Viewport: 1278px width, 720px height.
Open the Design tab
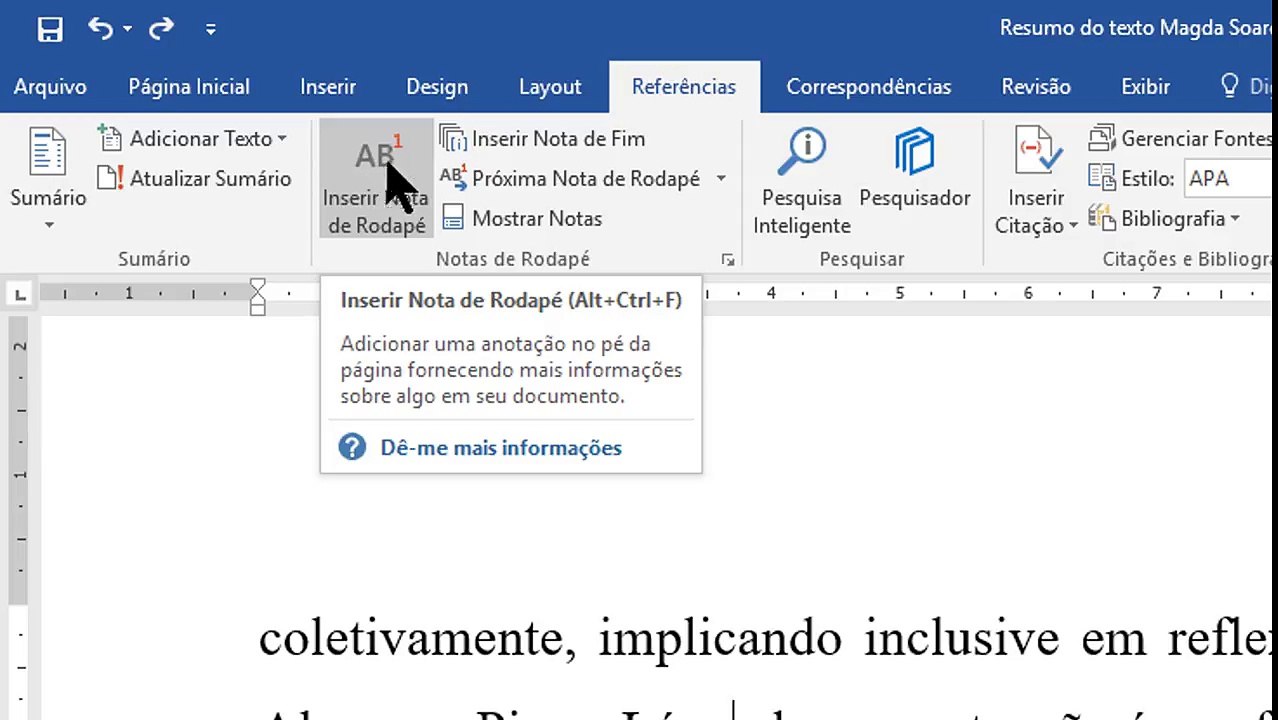point(437,87)
